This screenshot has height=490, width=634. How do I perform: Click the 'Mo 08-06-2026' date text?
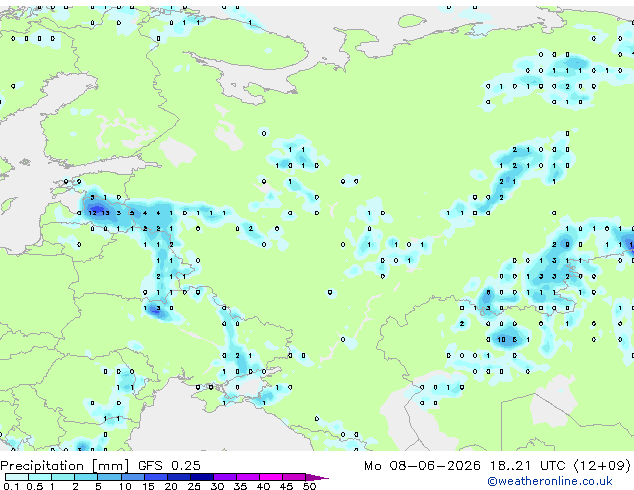pos(422,466)
